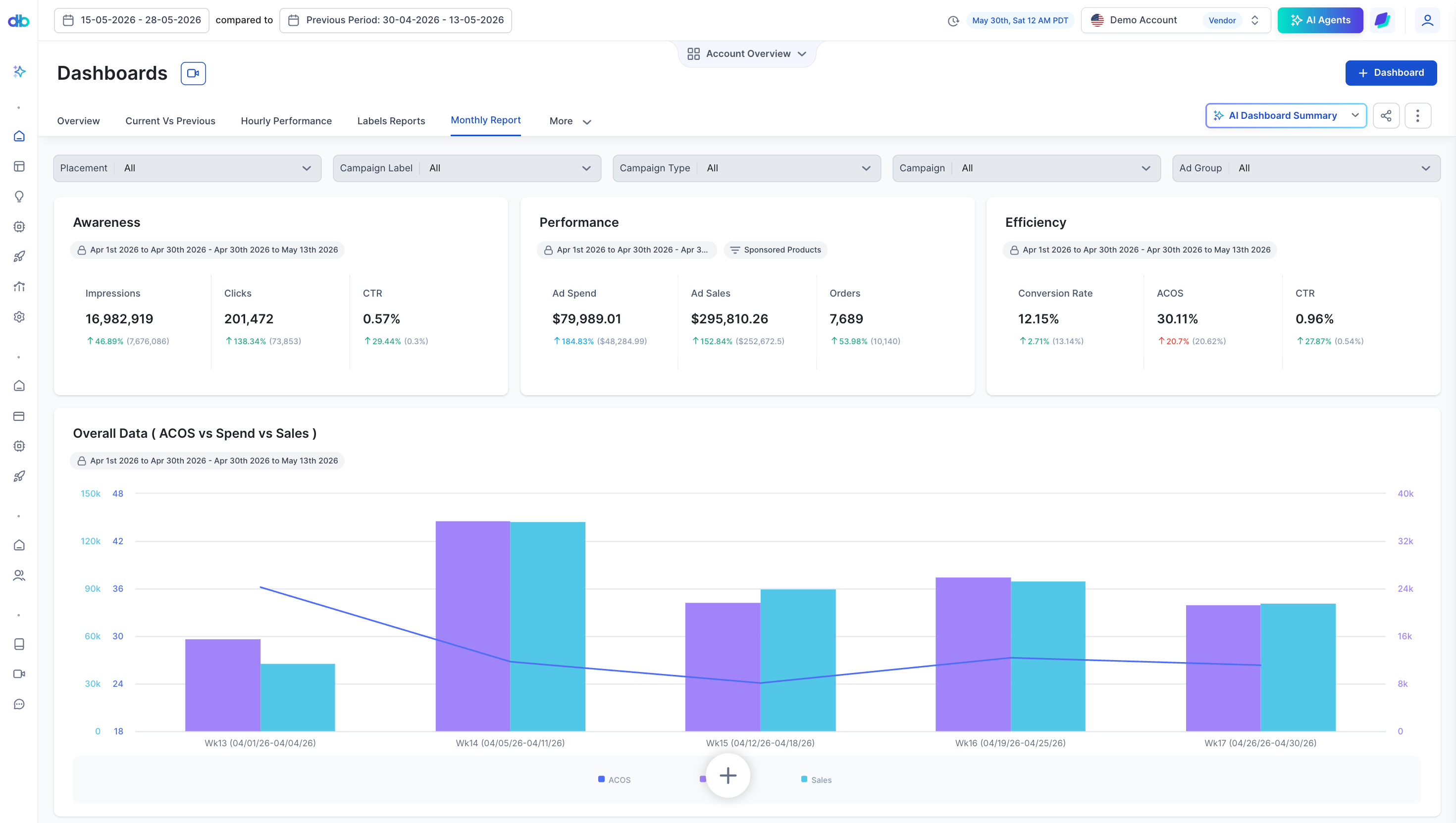Screen dimensions: 1456x823
Task: Click the Clicks value 201,472
Action: pos(249,319)
